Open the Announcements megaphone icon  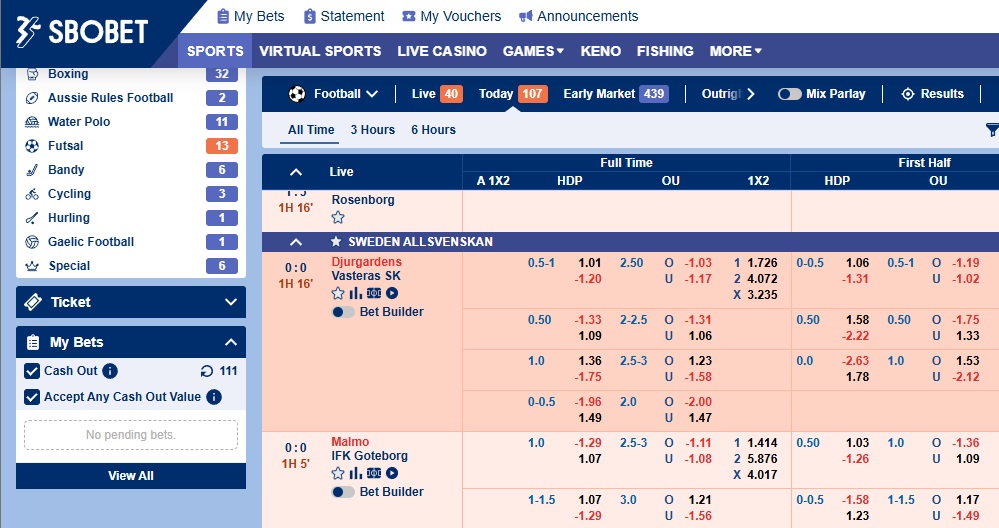pyautogui.click(x=526, y=16)
